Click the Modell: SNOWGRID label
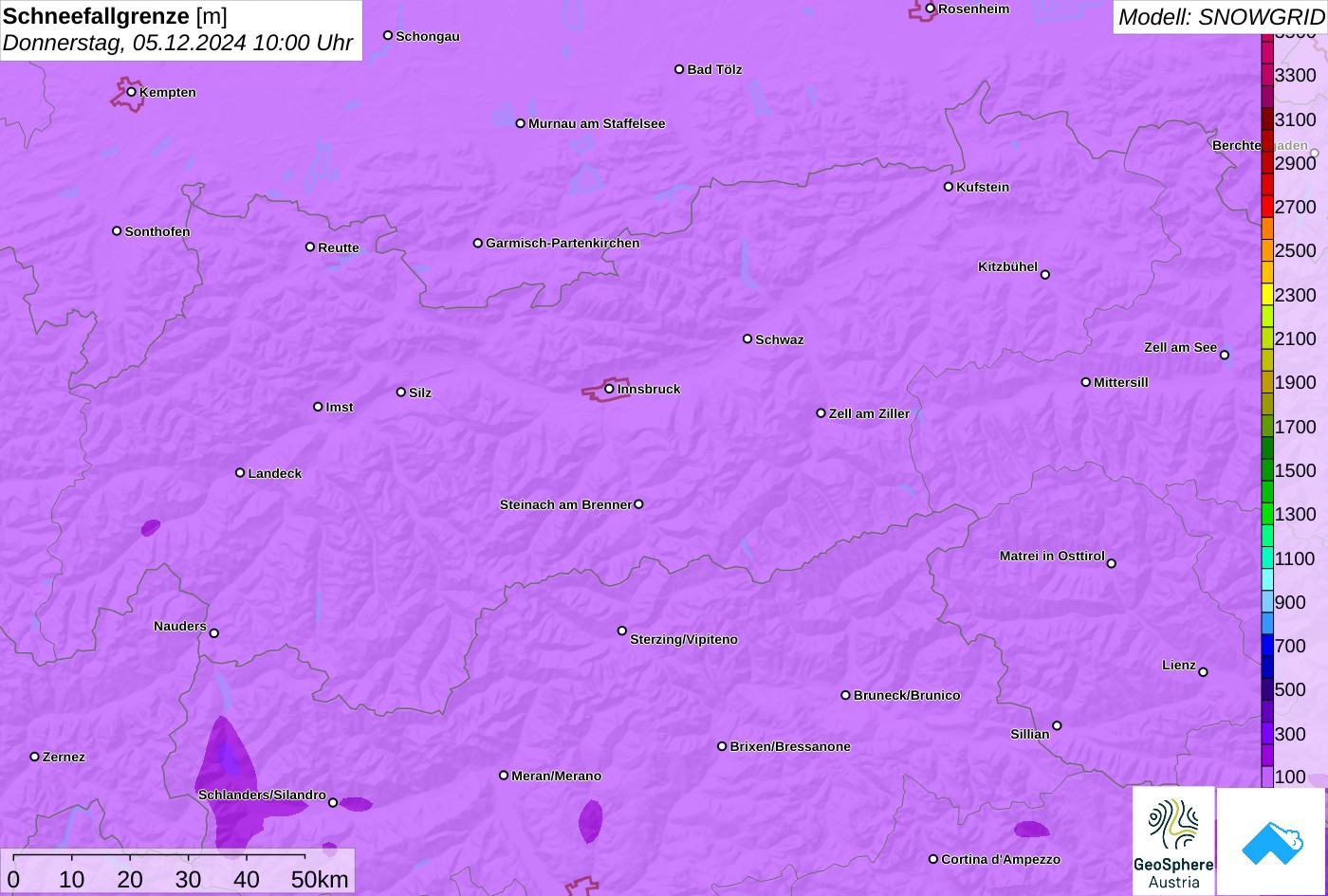The width and height of the screenshot is (1328, 896). [x=1221, y=16]
